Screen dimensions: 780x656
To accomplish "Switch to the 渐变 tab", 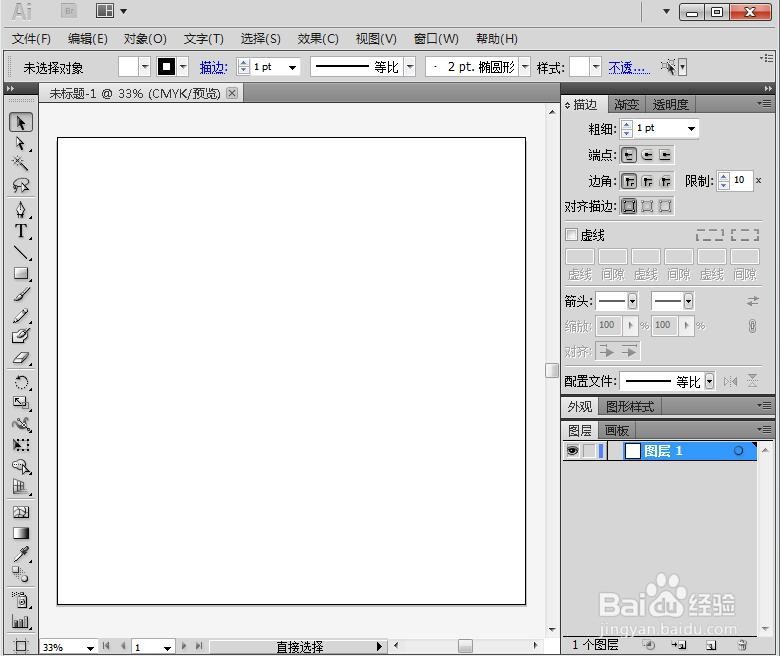I will (x=626, y=104).
